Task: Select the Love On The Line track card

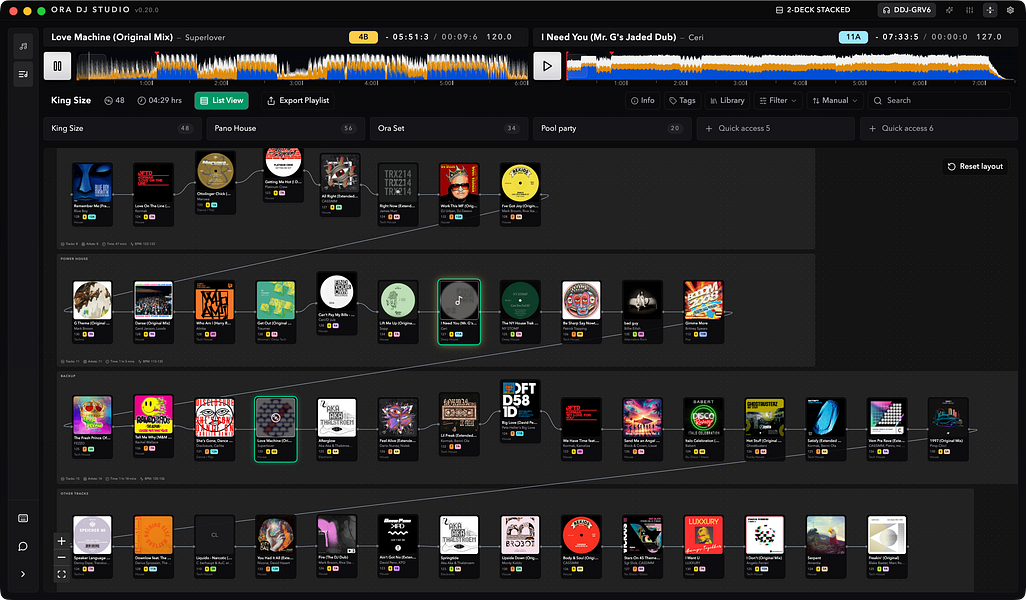Action: click(153, 194)
